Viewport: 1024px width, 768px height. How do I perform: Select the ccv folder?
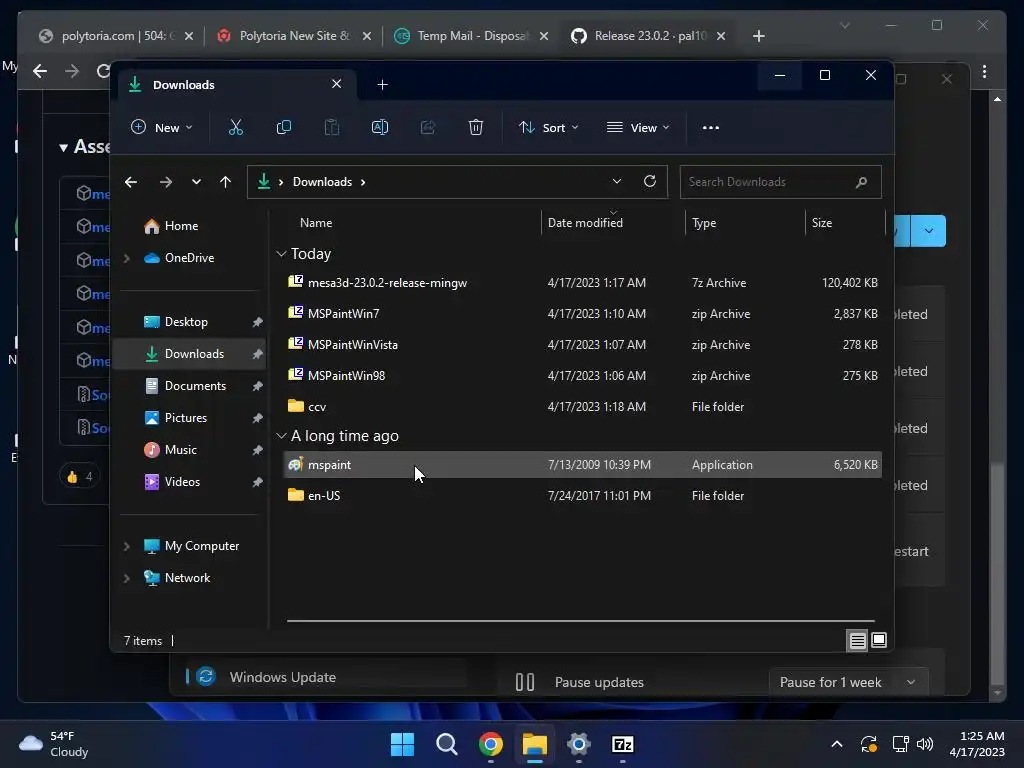pyautogui.click(x=583, y=406)
